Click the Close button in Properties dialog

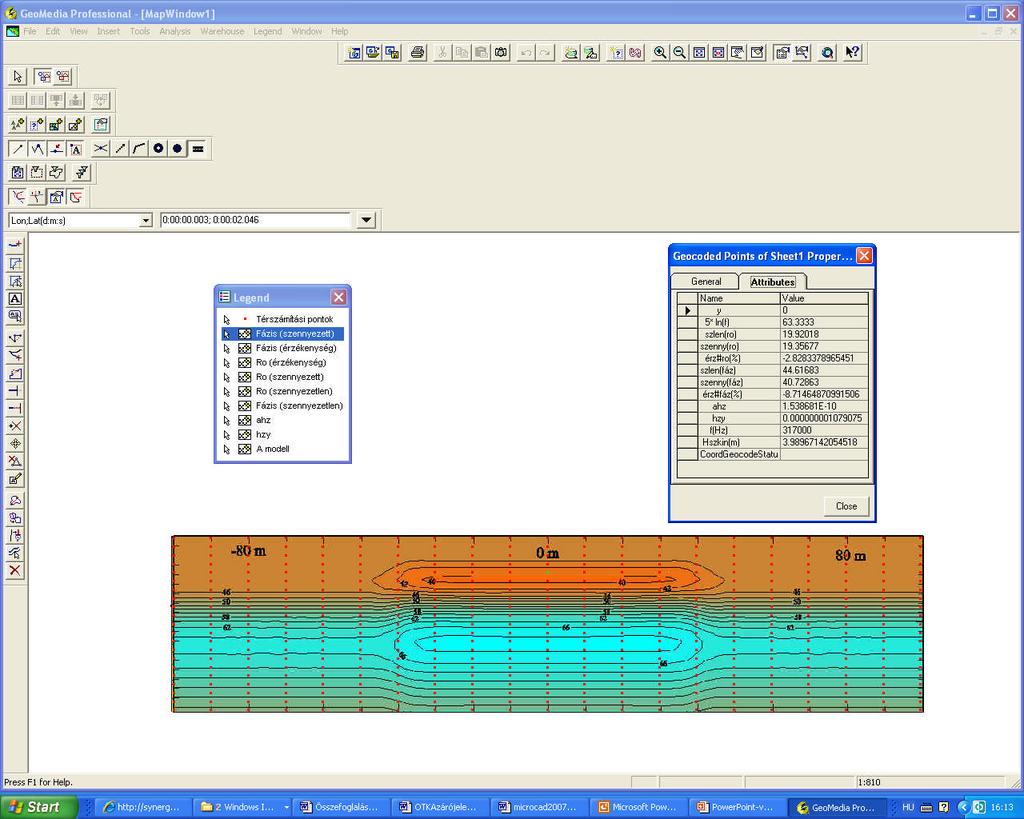[x=846, y=506]
